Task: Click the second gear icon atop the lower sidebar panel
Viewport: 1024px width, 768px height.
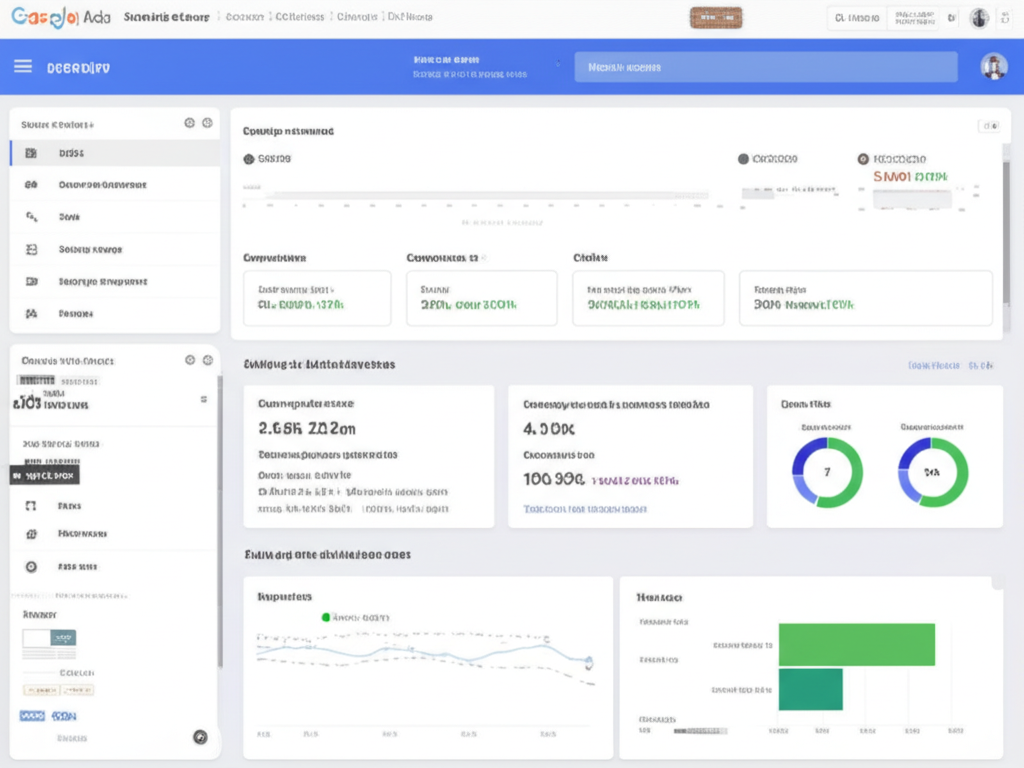Action: [x=207, y=360]
